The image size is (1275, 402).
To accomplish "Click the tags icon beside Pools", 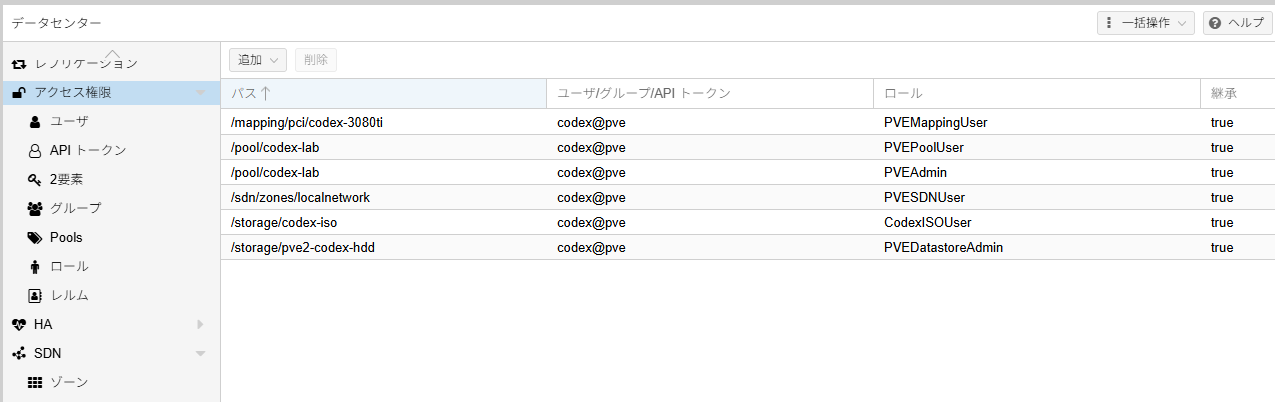I will click(x=35, y=238).
